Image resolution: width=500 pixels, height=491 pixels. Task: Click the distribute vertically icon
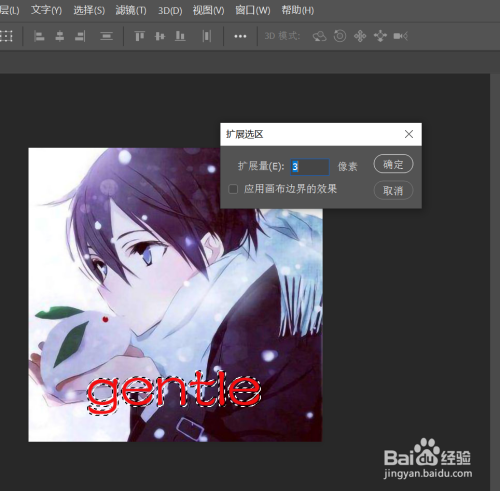click(x=106, y=36)
